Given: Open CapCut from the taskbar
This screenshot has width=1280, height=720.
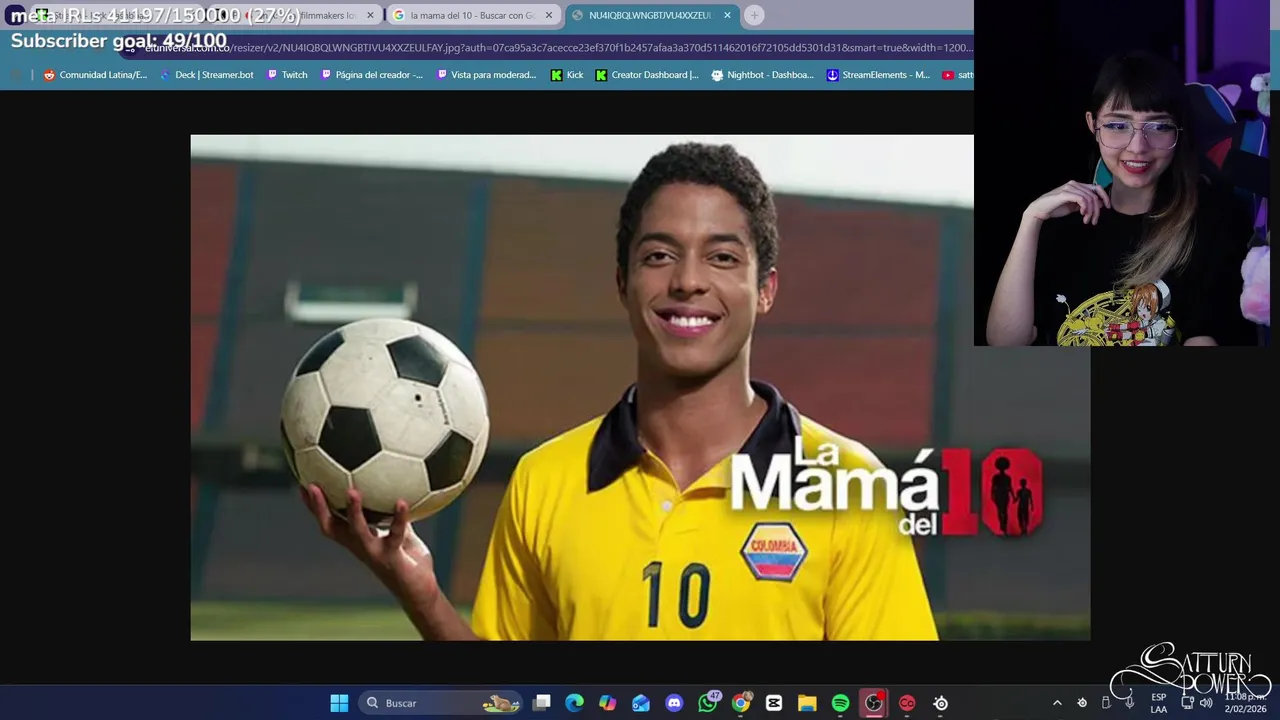Looking at the screenshot, I should pos(774,703).
